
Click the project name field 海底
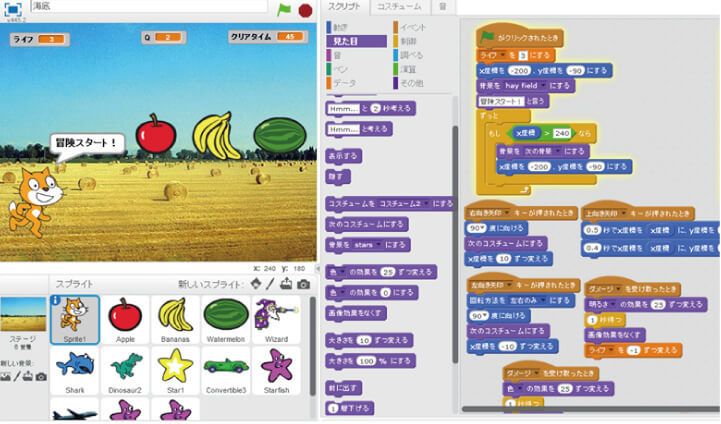click(149, 6)
